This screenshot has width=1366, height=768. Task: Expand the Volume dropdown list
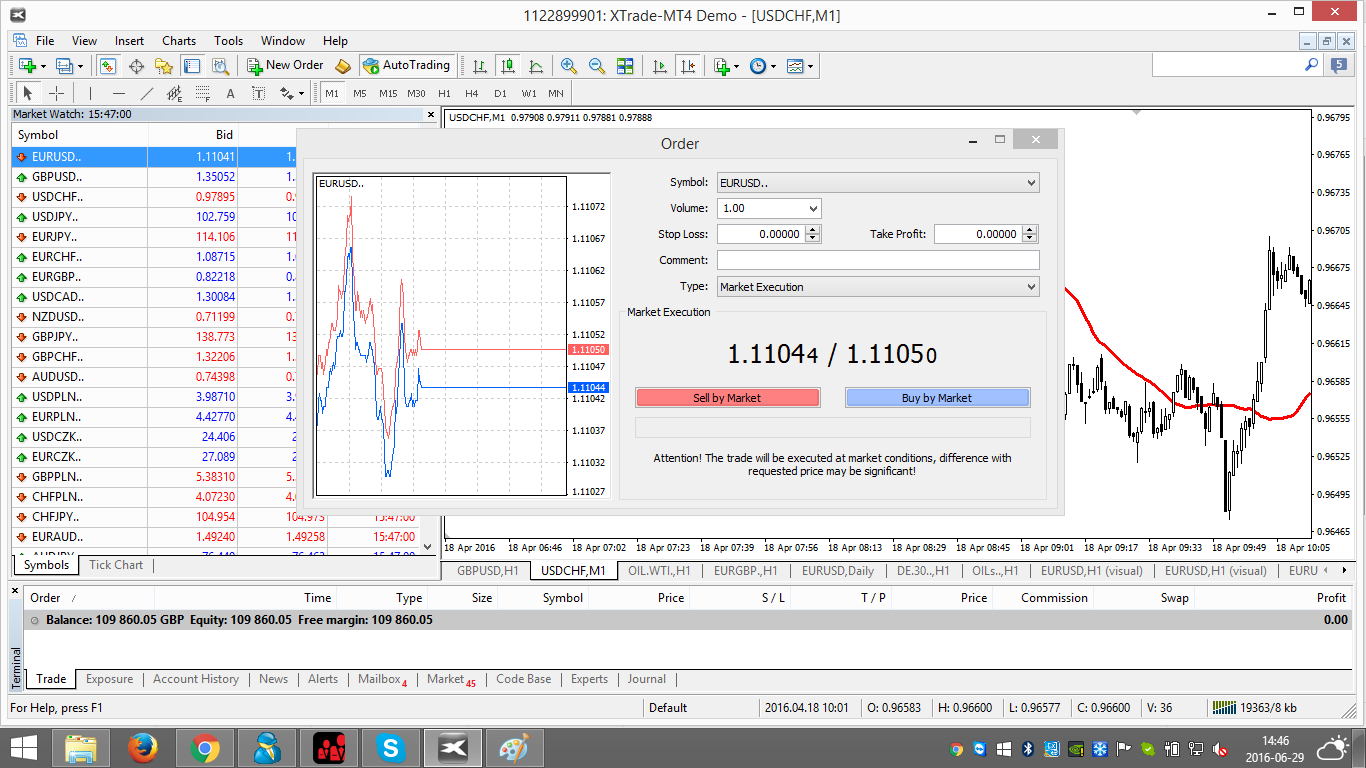pyautogui.click(x=812, y=209)
